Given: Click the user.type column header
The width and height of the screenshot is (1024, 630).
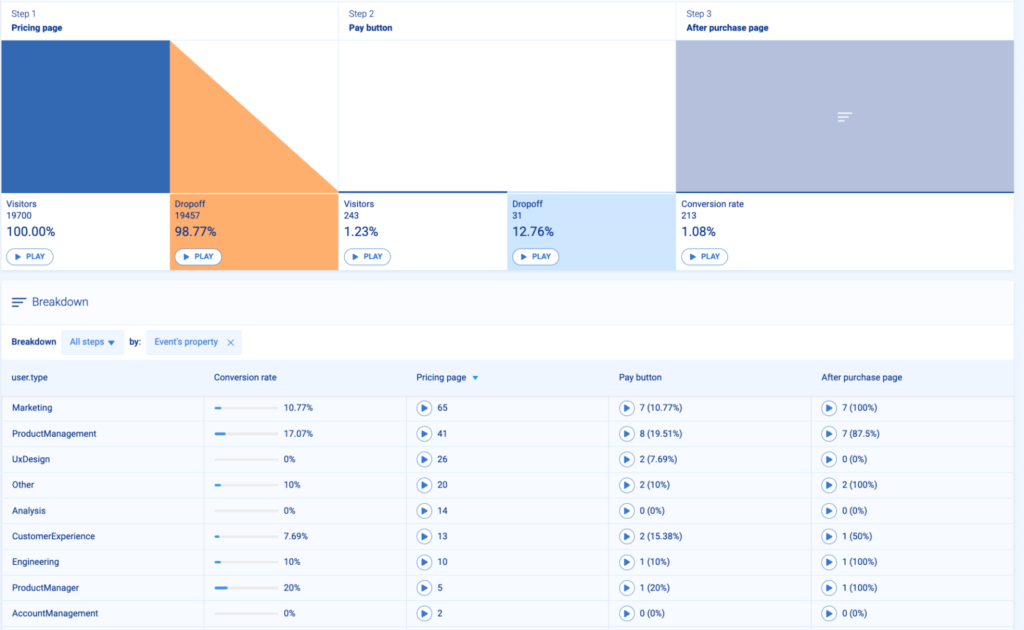Looking at the screenshot, I should pyautogui.click(x=29, y=377).
